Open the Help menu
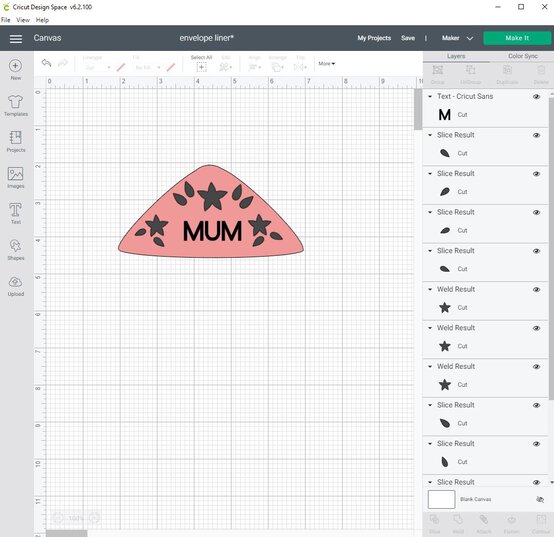 tap(42, 20)
